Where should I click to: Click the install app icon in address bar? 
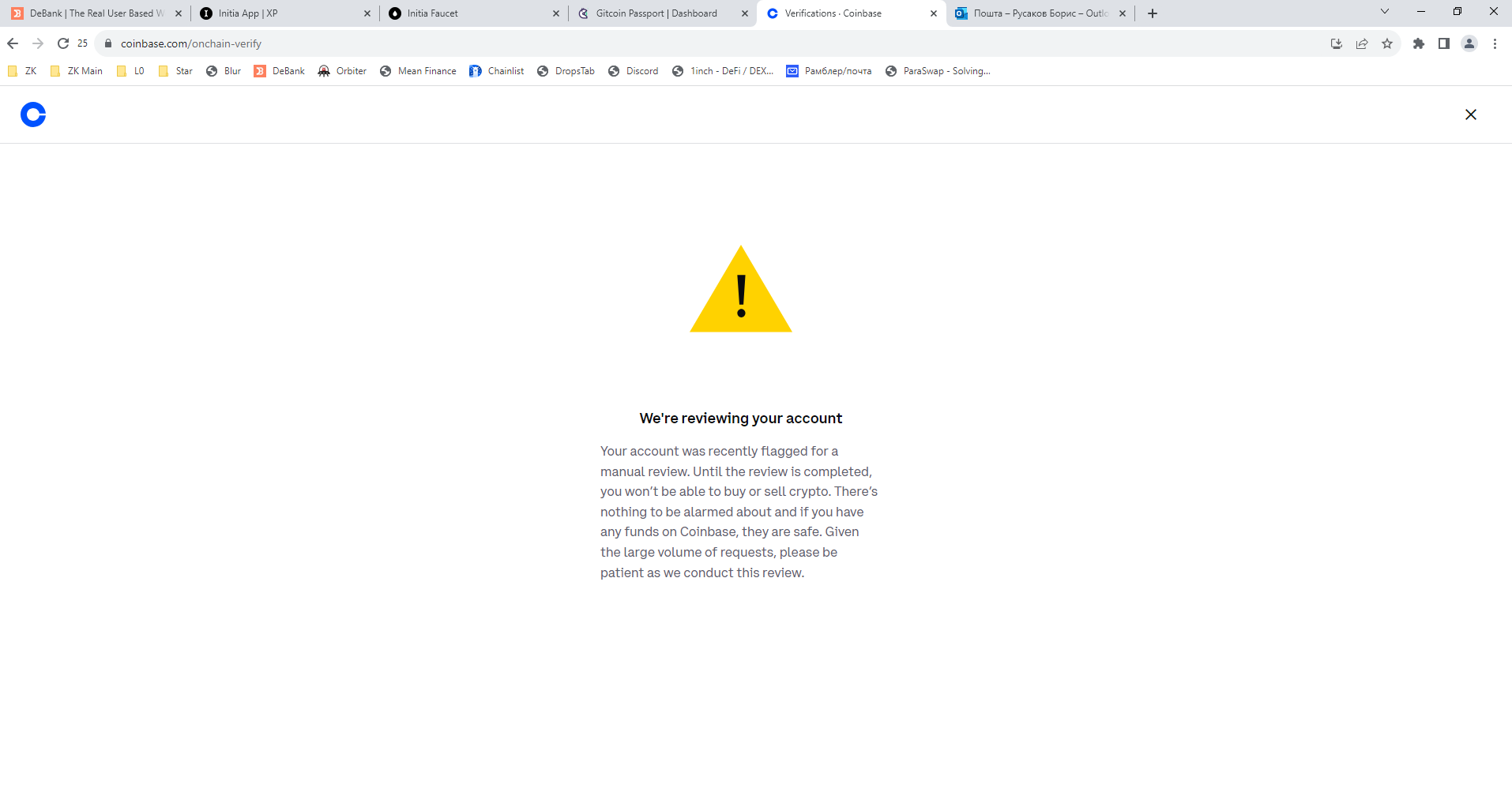[1337, 43]
